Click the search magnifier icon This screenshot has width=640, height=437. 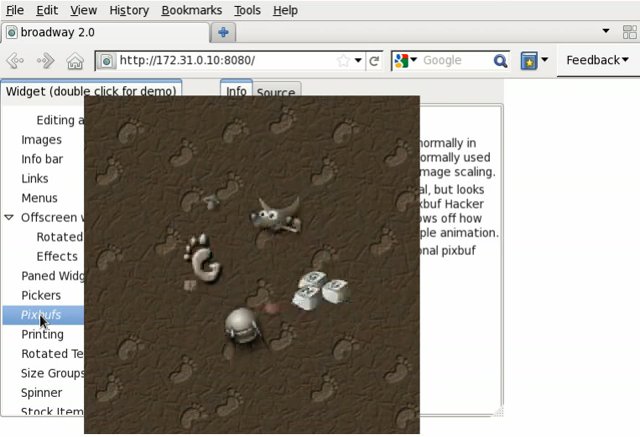(x=500, y=61)
